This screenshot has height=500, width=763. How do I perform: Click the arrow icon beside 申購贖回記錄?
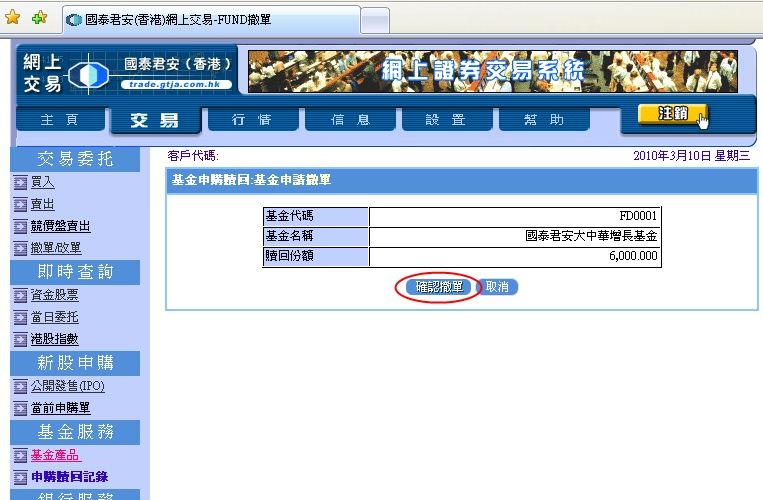[x=20, y=478]
